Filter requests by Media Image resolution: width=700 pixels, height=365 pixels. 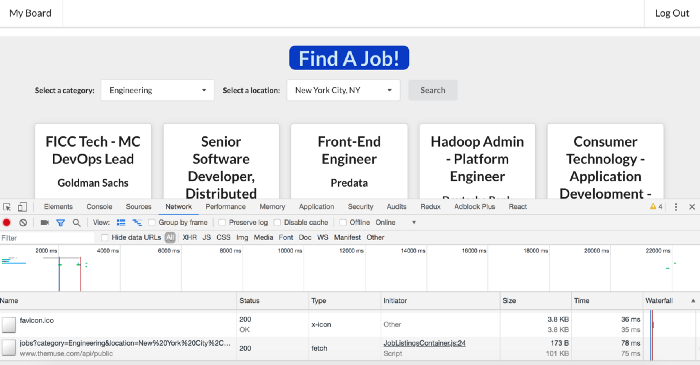pyautogui.click(x=263, y=237)
